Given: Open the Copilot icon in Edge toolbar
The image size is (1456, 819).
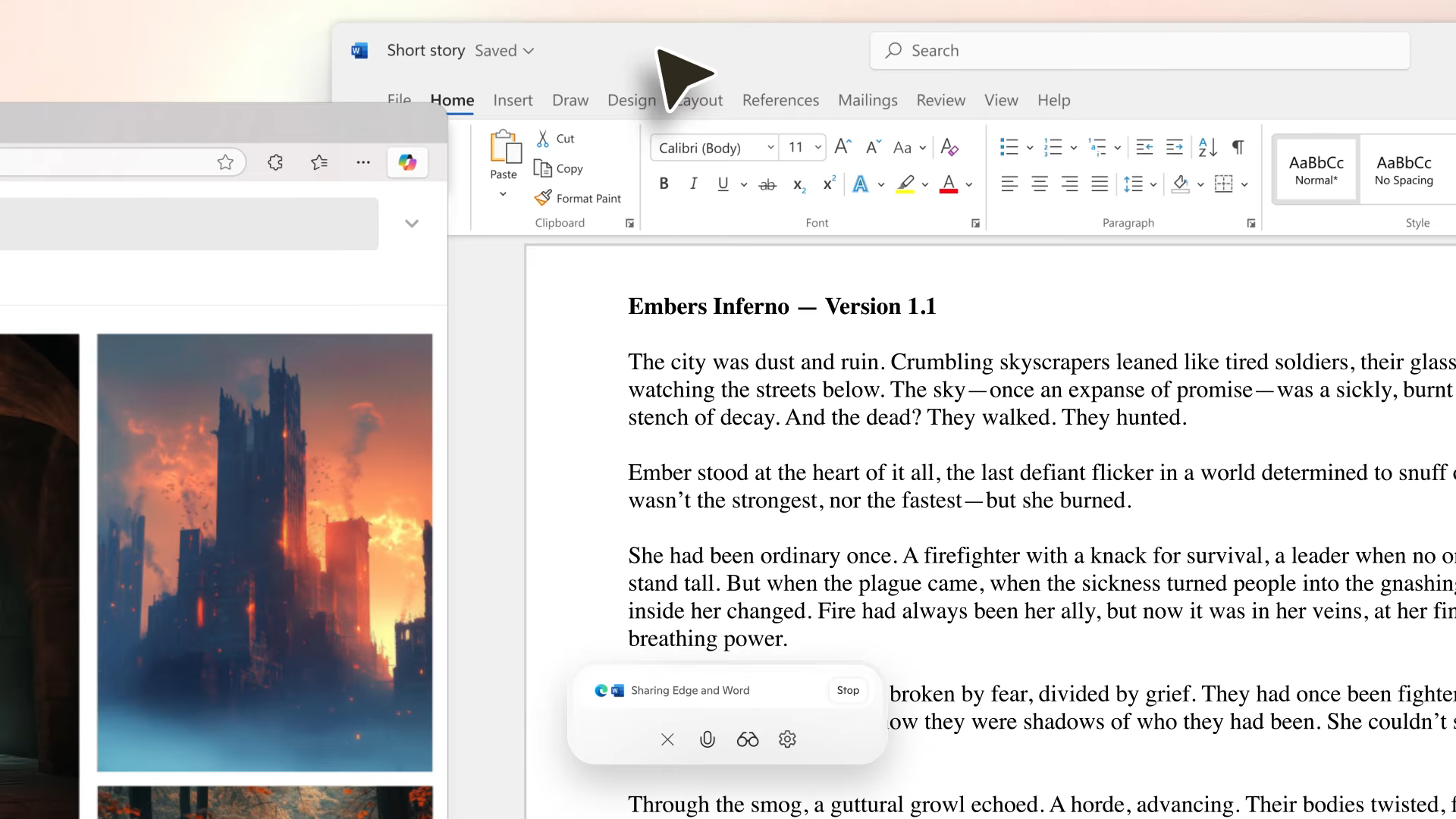Looking at the screenshot, I should pyautogui.click(x=407, y=162).
